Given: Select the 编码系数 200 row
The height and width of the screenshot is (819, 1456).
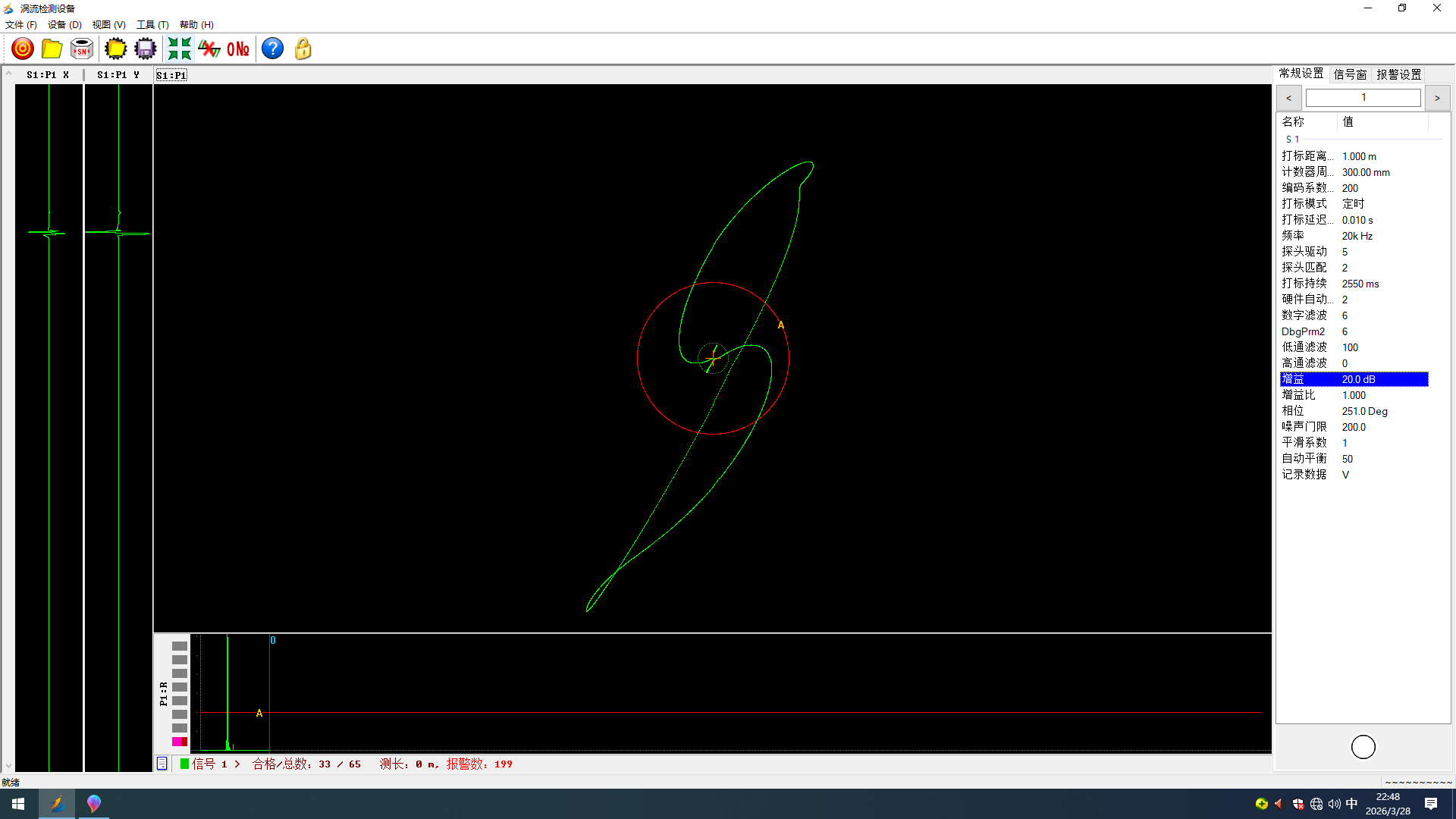Looking at the screenshot, I should (1354, 188).
